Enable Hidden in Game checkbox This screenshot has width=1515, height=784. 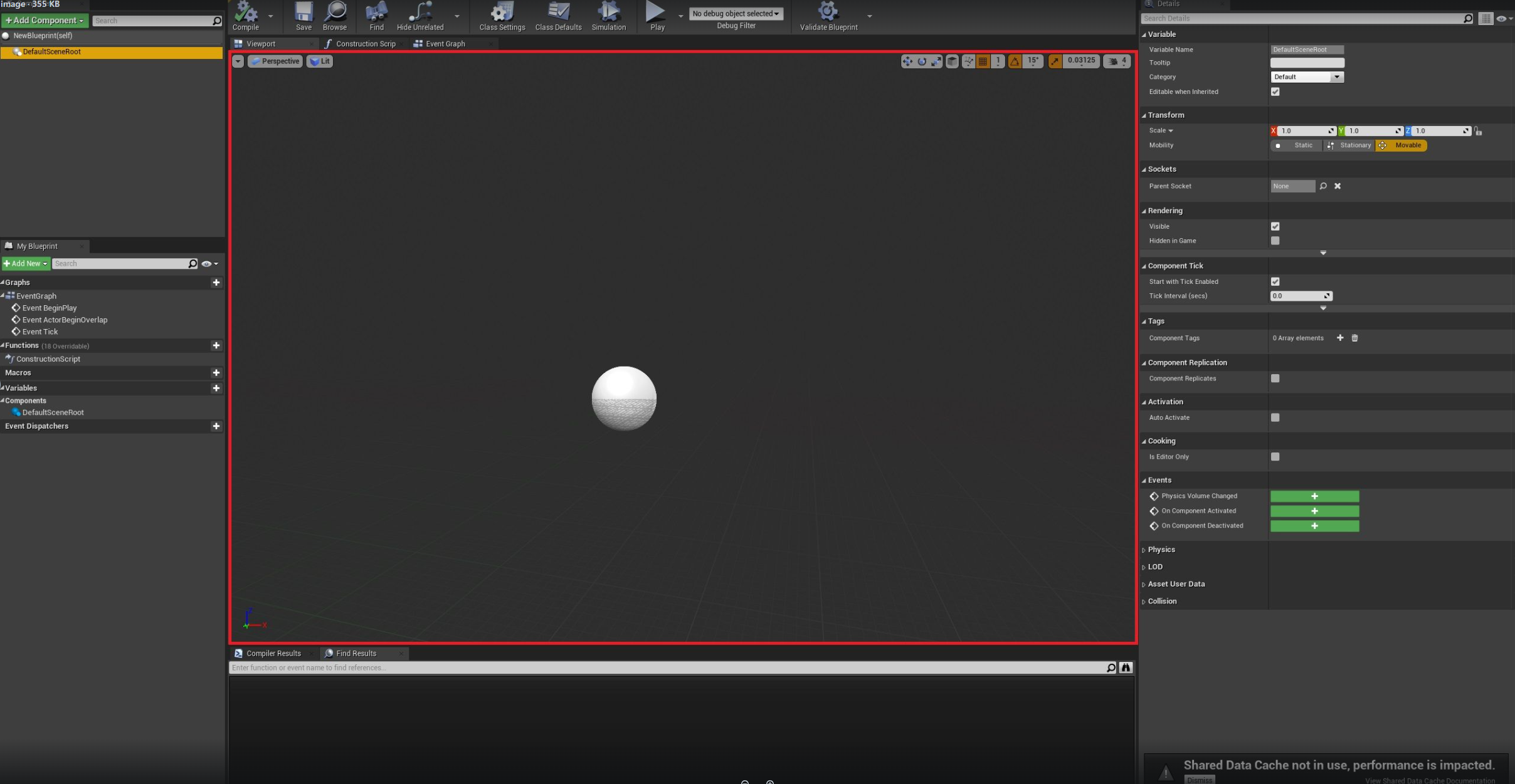coord(1275,241)
